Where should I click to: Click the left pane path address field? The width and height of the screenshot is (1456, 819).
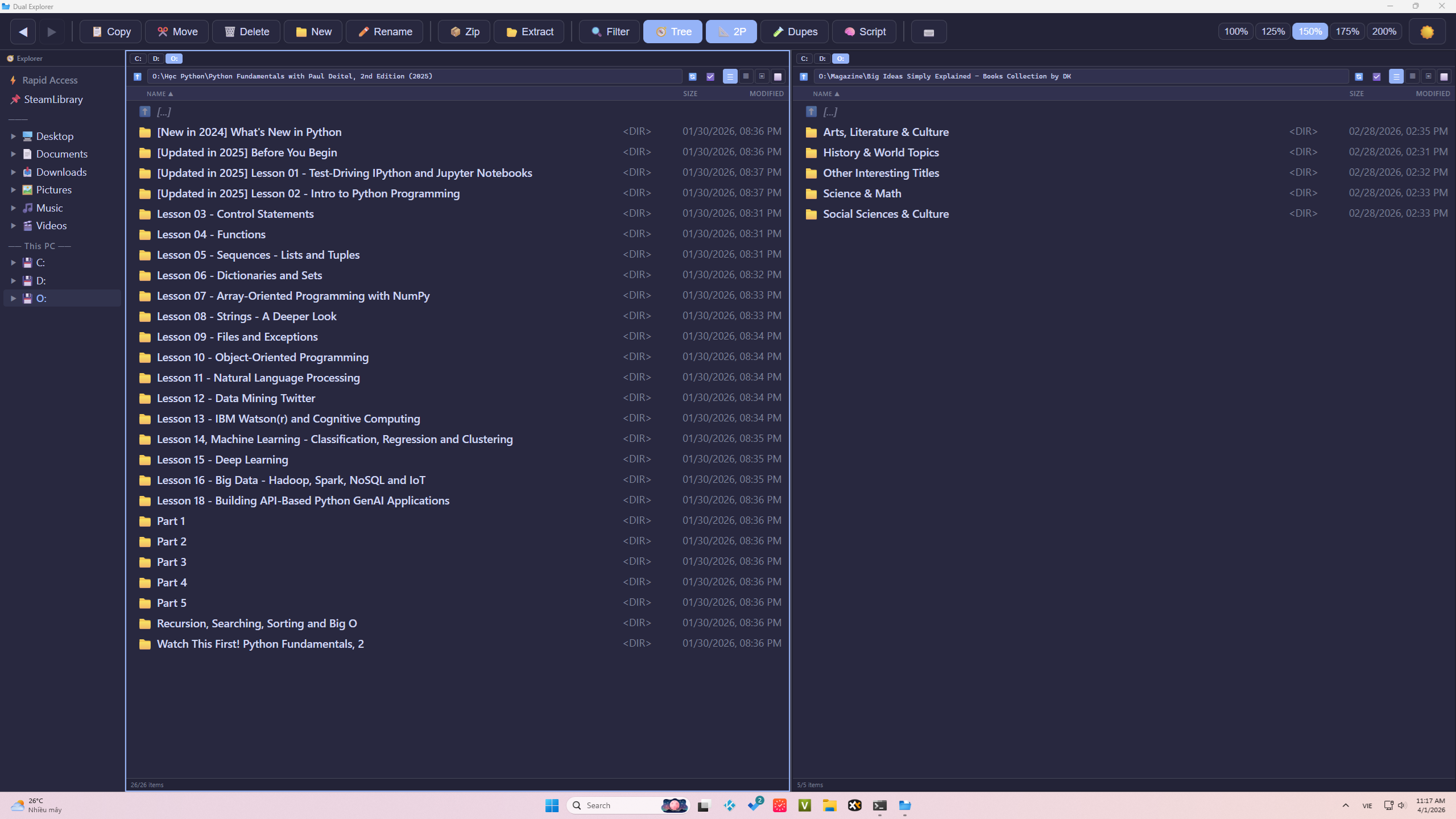pyautogui.click(x=415, y=76)
